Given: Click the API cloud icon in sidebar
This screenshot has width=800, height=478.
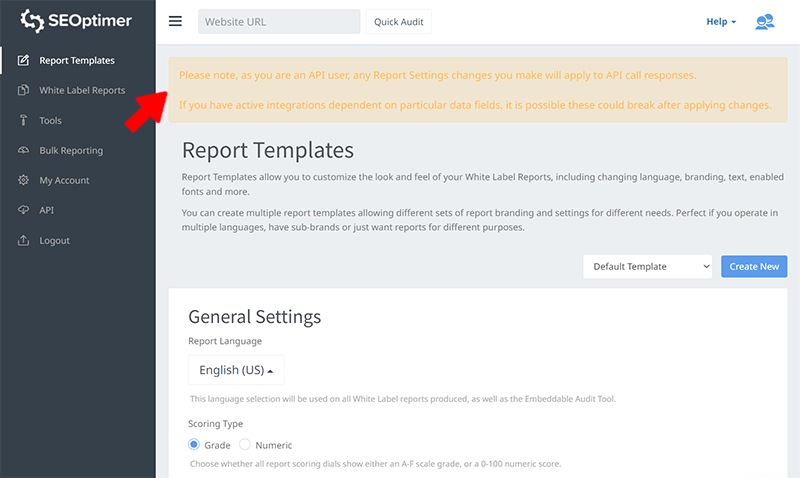Looking at the screenshot, I should point(23,210).
